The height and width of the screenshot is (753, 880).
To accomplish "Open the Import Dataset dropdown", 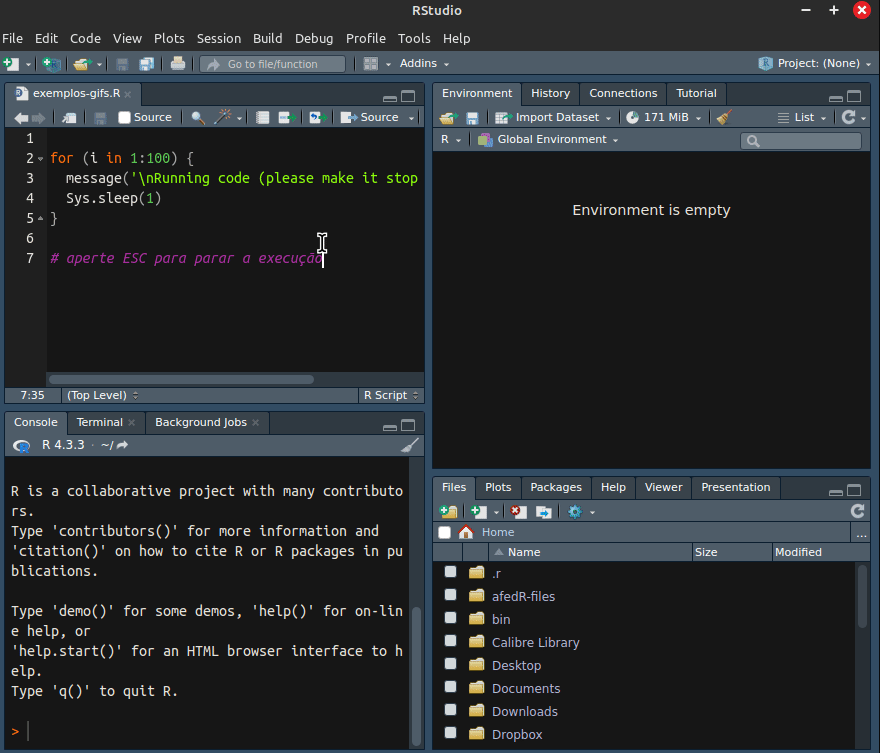I will pos(555,118).
